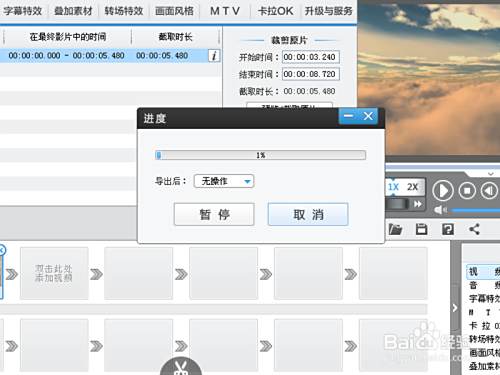This screenshot has height=375, width=500.
Task: Select 画面风格 in the right info list
Action: tap(484, 352)
